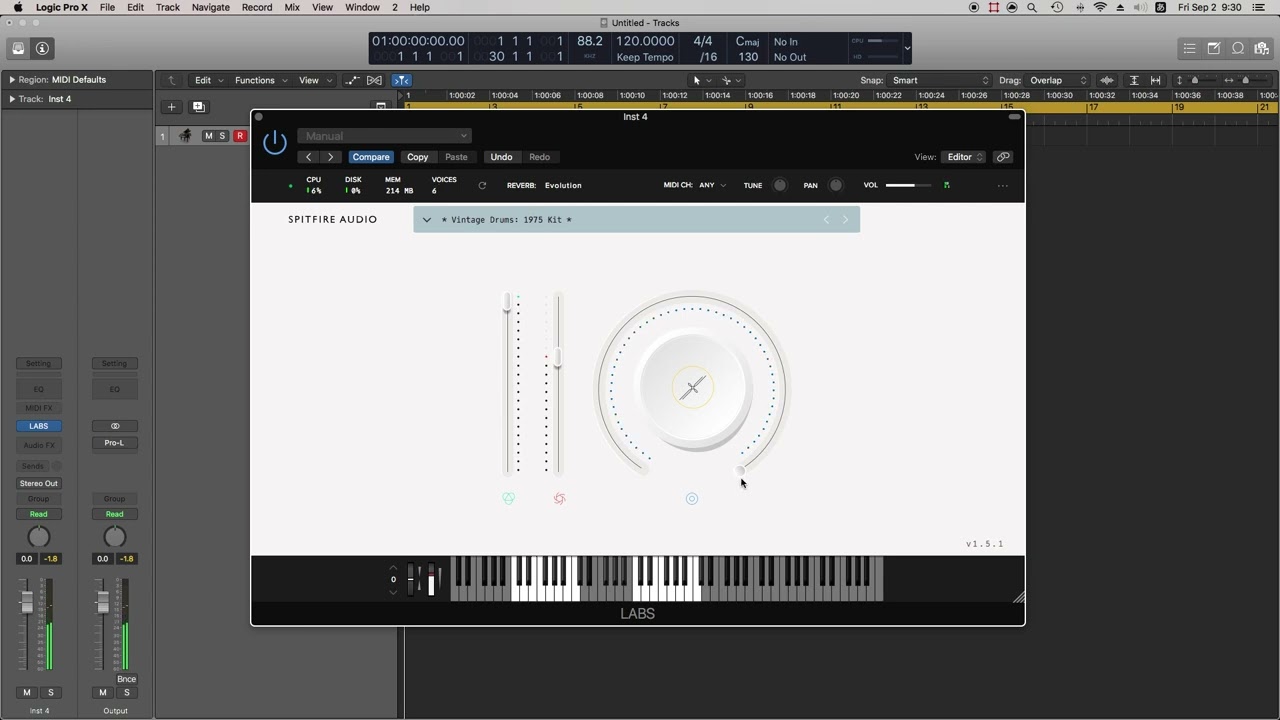
Task: Click the blue reverb knob icon
Action: [x=692, y=499]
